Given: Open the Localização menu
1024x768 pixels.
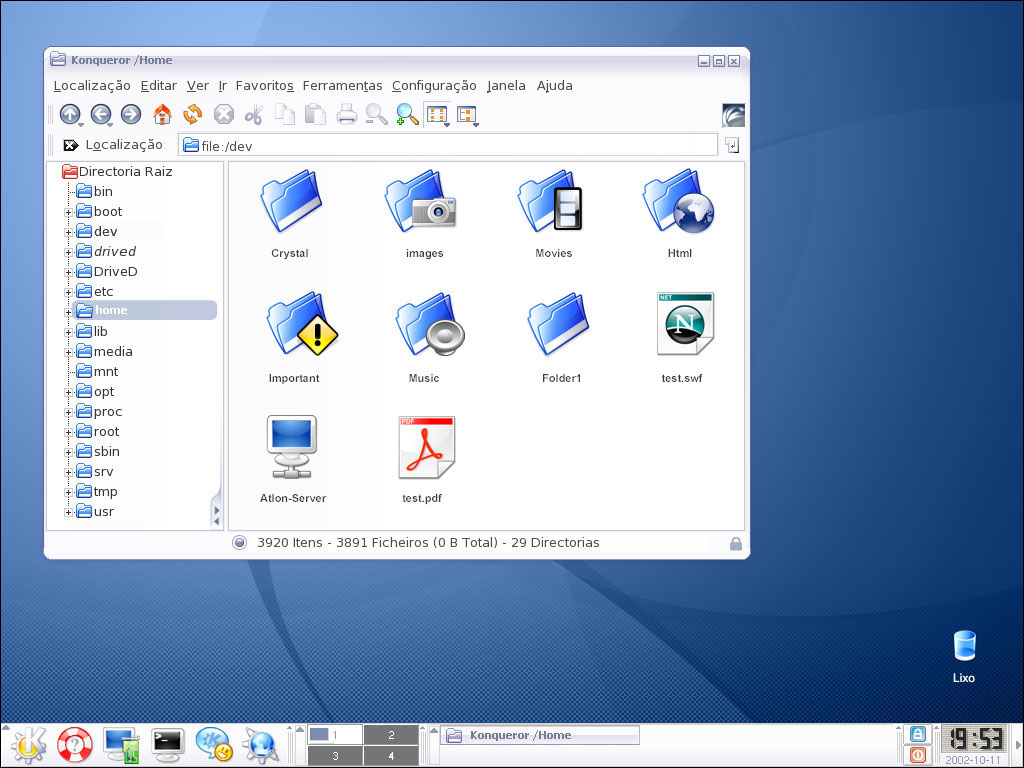Looking at the screenshot, I should coord(92,86).
